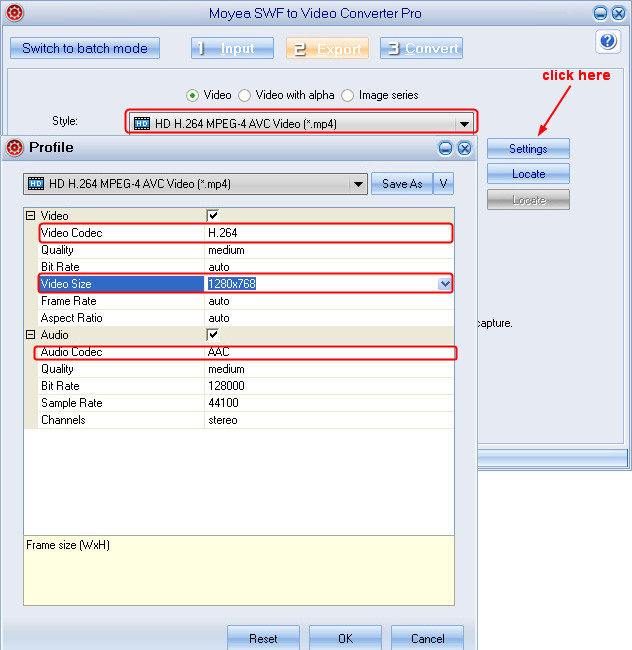This screenshot has height=650, width=632.
Task: Open the Profile preset dropdown arrow
Action: point(358,184)
